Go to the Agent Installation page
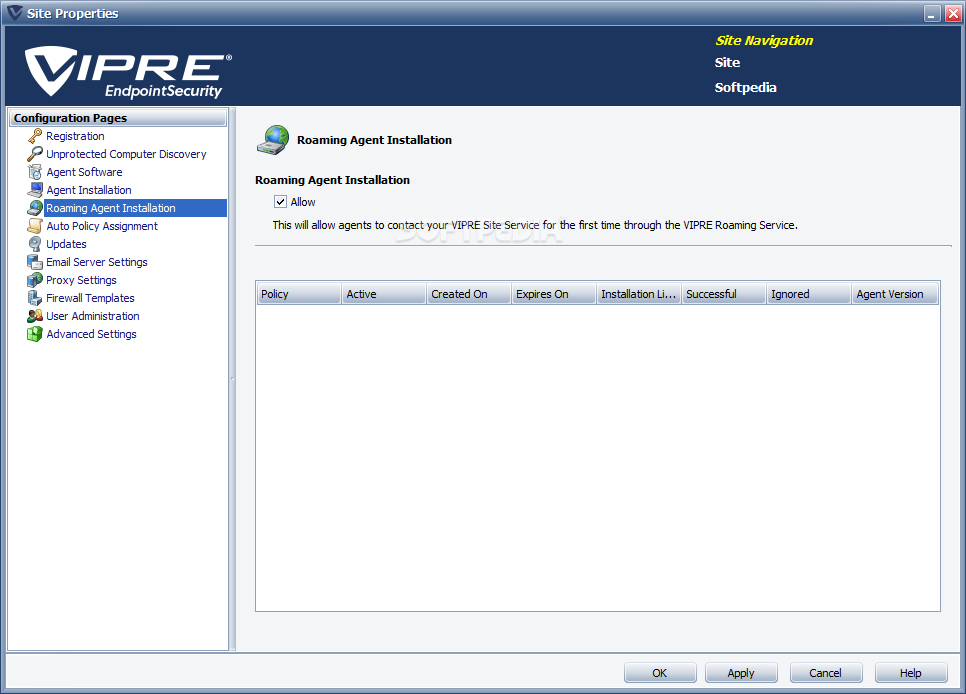966x694 pixels. (x=89, y=190)
